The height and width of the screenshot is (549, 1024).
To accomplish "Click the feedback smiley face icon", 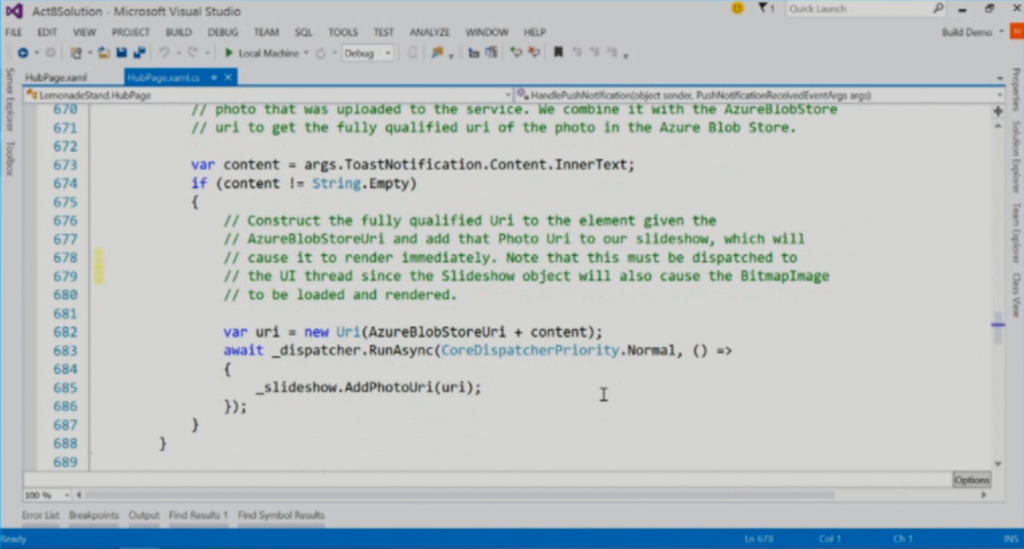I will click(737, 8).
